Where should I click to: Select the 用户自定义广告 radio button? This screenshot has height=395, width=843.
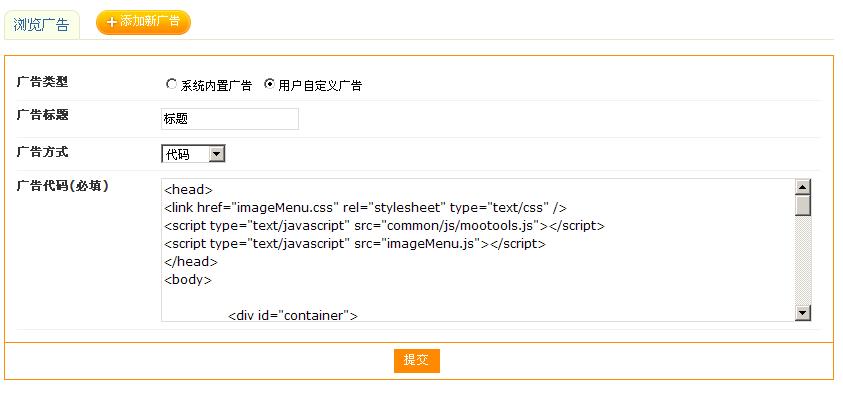(269, 84)
